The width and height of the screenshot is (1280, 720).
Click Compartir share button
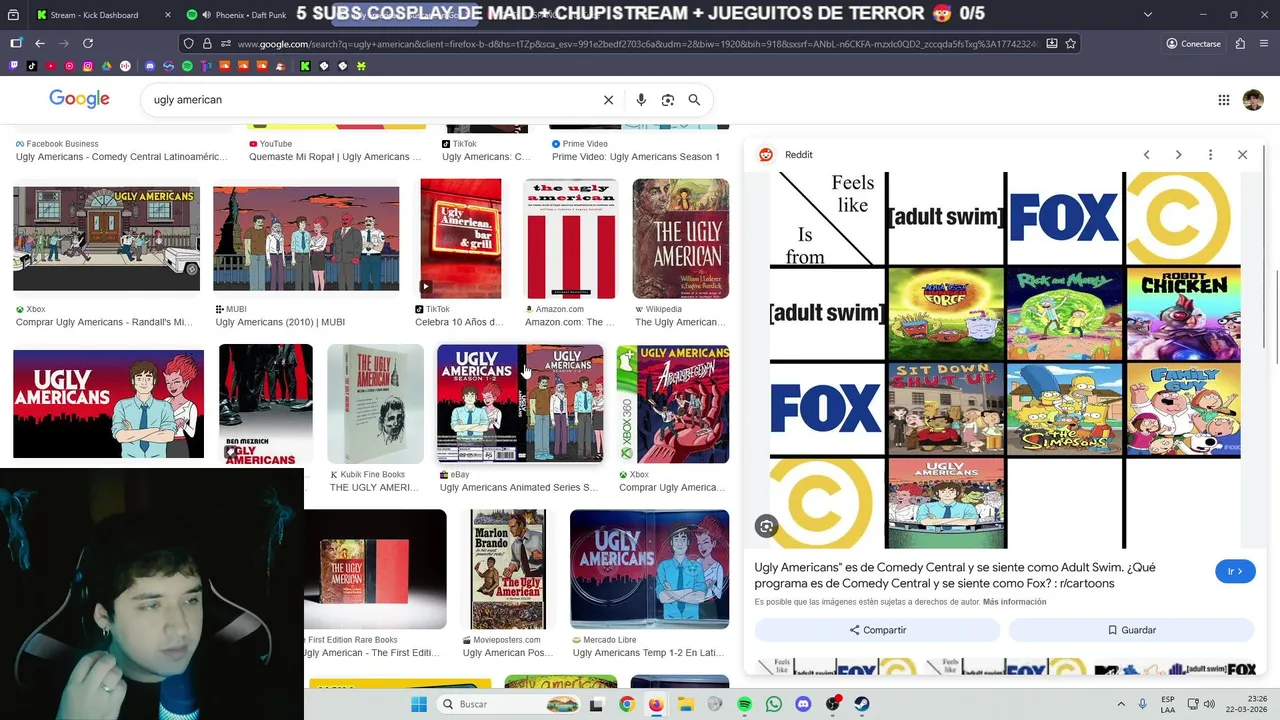tap(877, 630)
